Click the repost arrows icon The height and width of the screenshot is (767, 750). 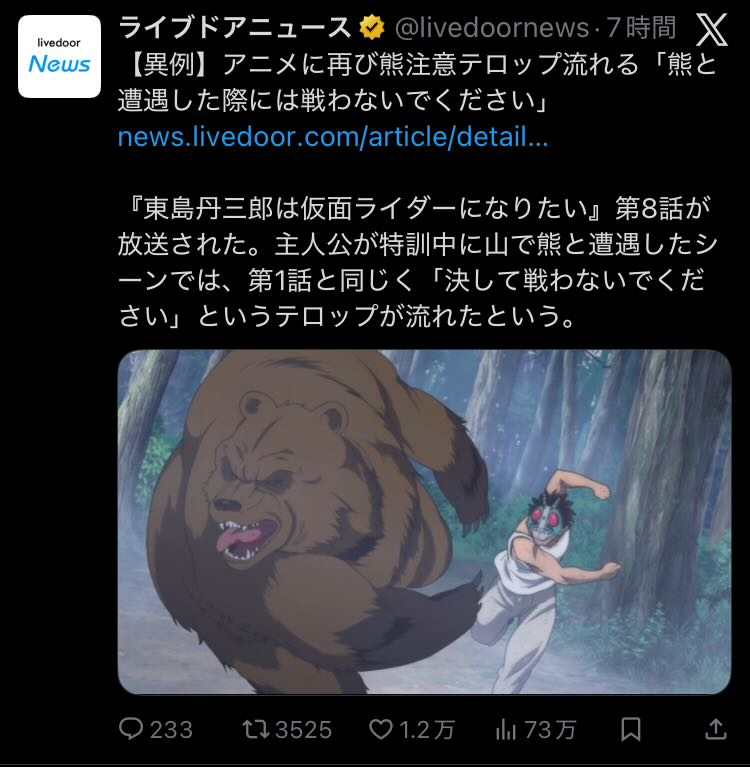coord(256,729)
